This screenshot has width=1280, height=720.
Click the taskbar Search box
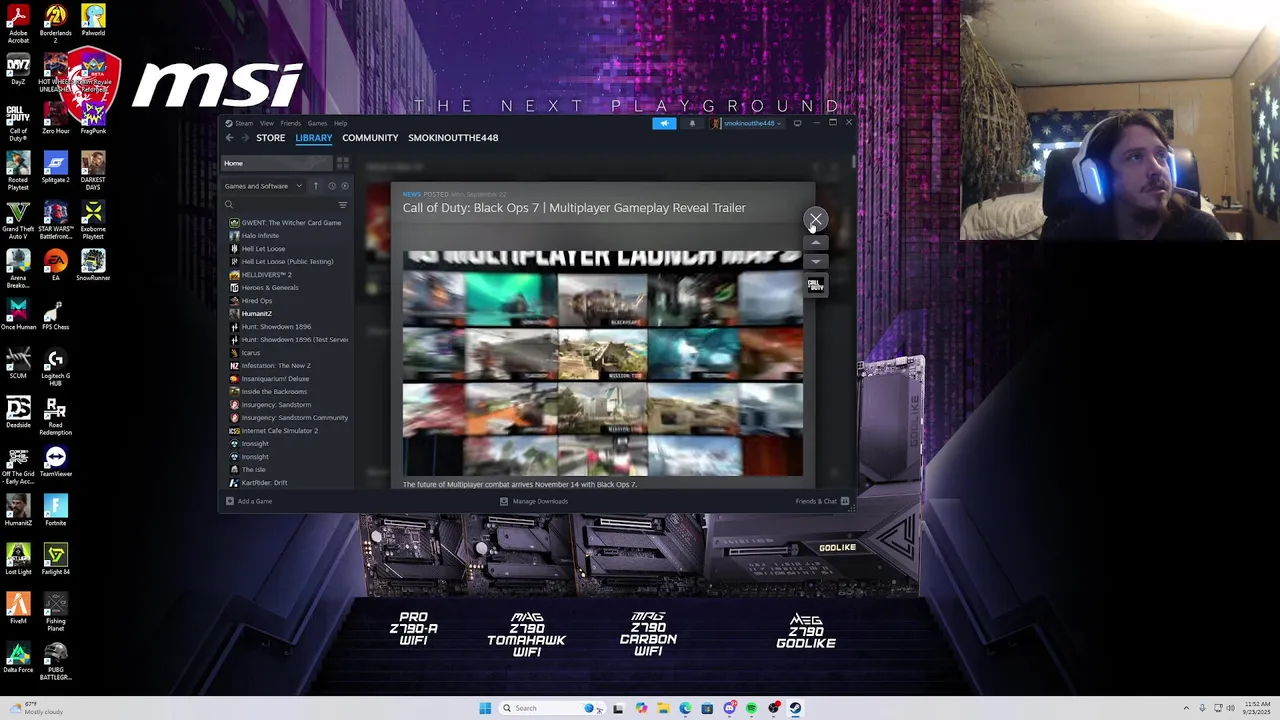pos(550,708)
